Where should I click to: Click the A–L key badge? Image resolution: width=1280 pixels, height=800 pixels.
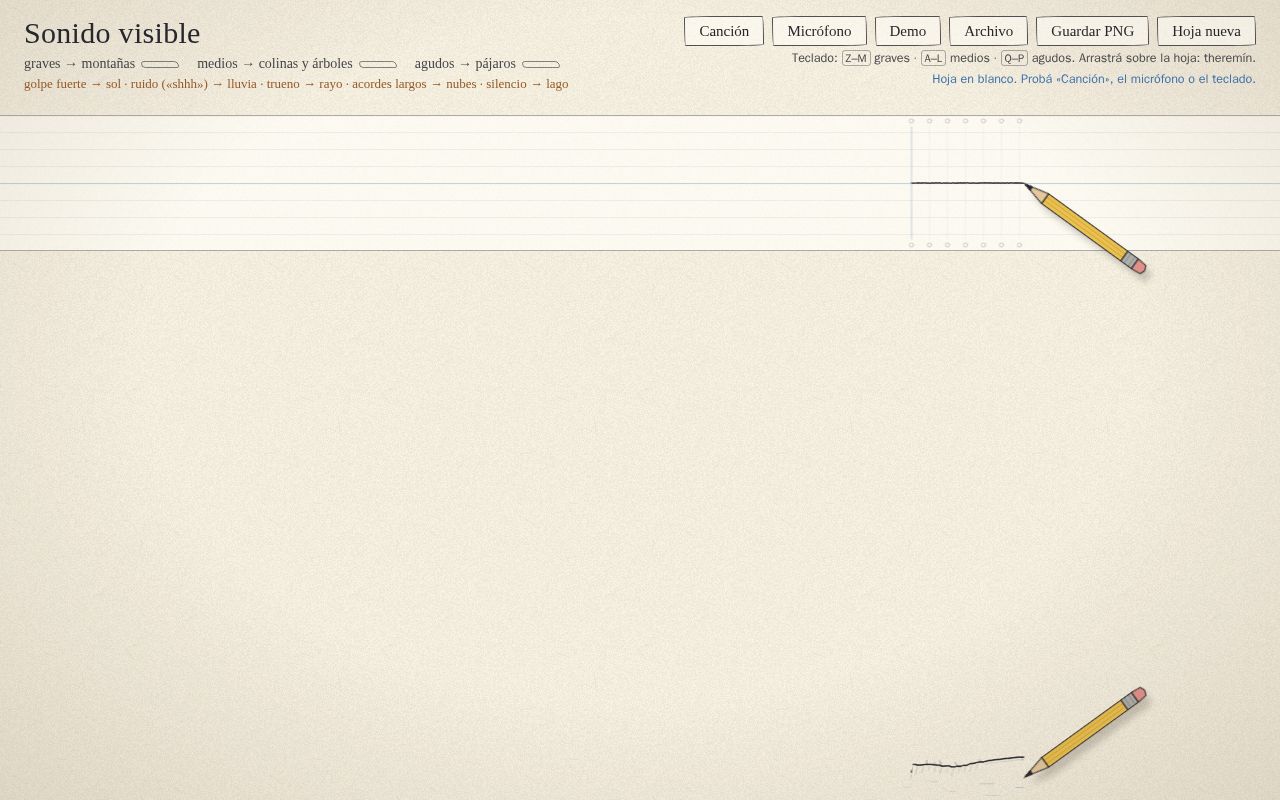coord(933,58)
